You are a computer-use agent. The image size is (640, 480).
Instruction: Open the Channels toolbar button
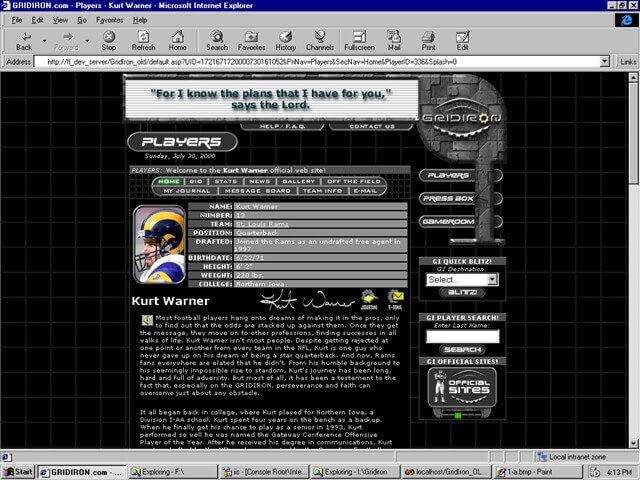pyautogui.click(x=320, y=41)
